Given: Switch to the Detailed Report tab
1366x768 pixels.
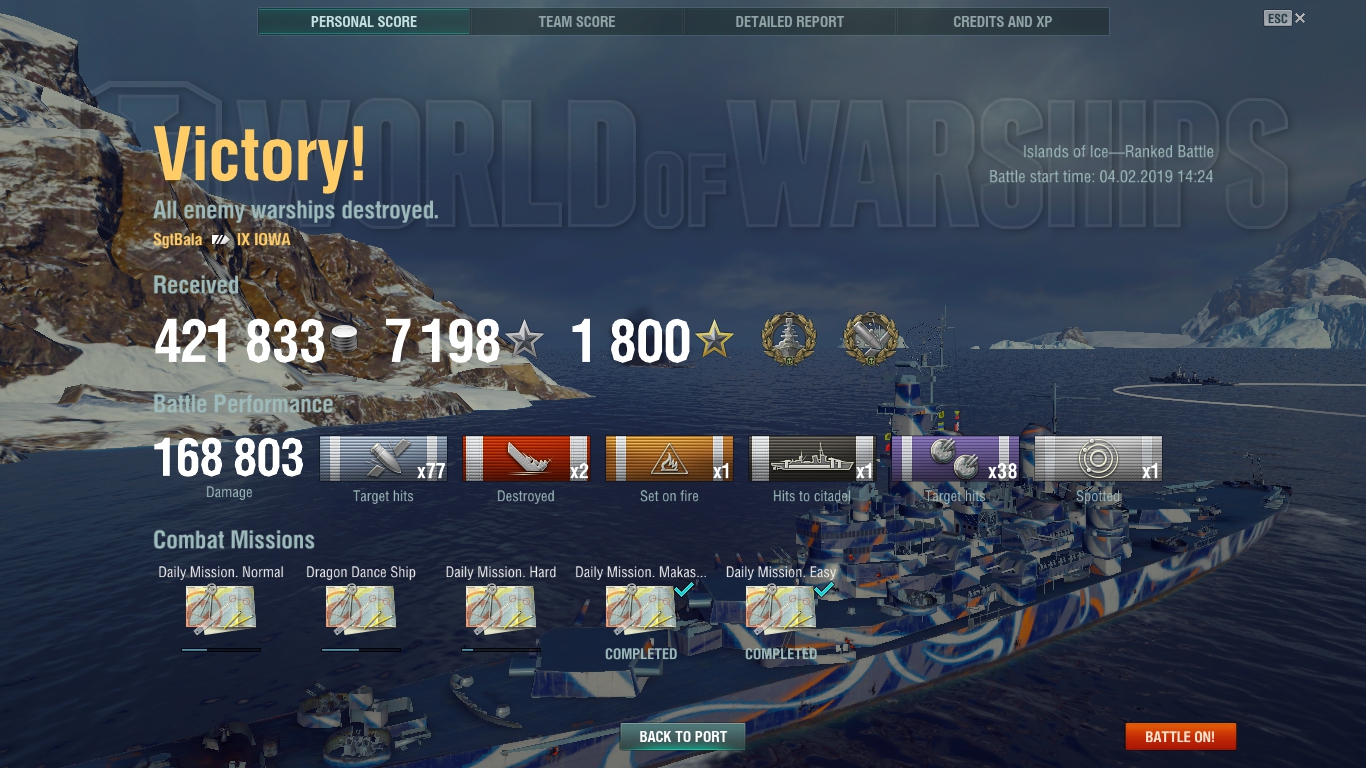Looking at the screenshot, I should 789,21.
